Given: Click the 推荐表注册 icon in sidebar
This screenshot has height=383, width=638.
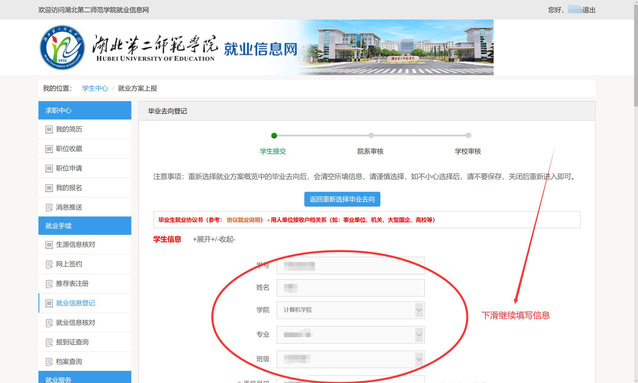Looking at the screenshot, I should (49, 284).
